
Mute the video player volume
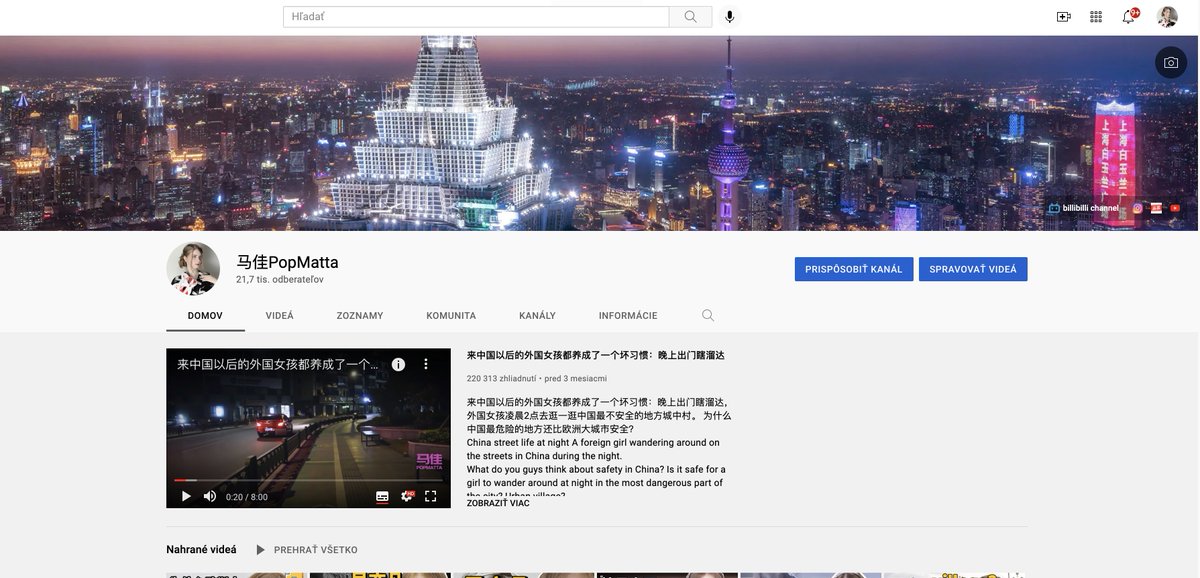(210, 496)
